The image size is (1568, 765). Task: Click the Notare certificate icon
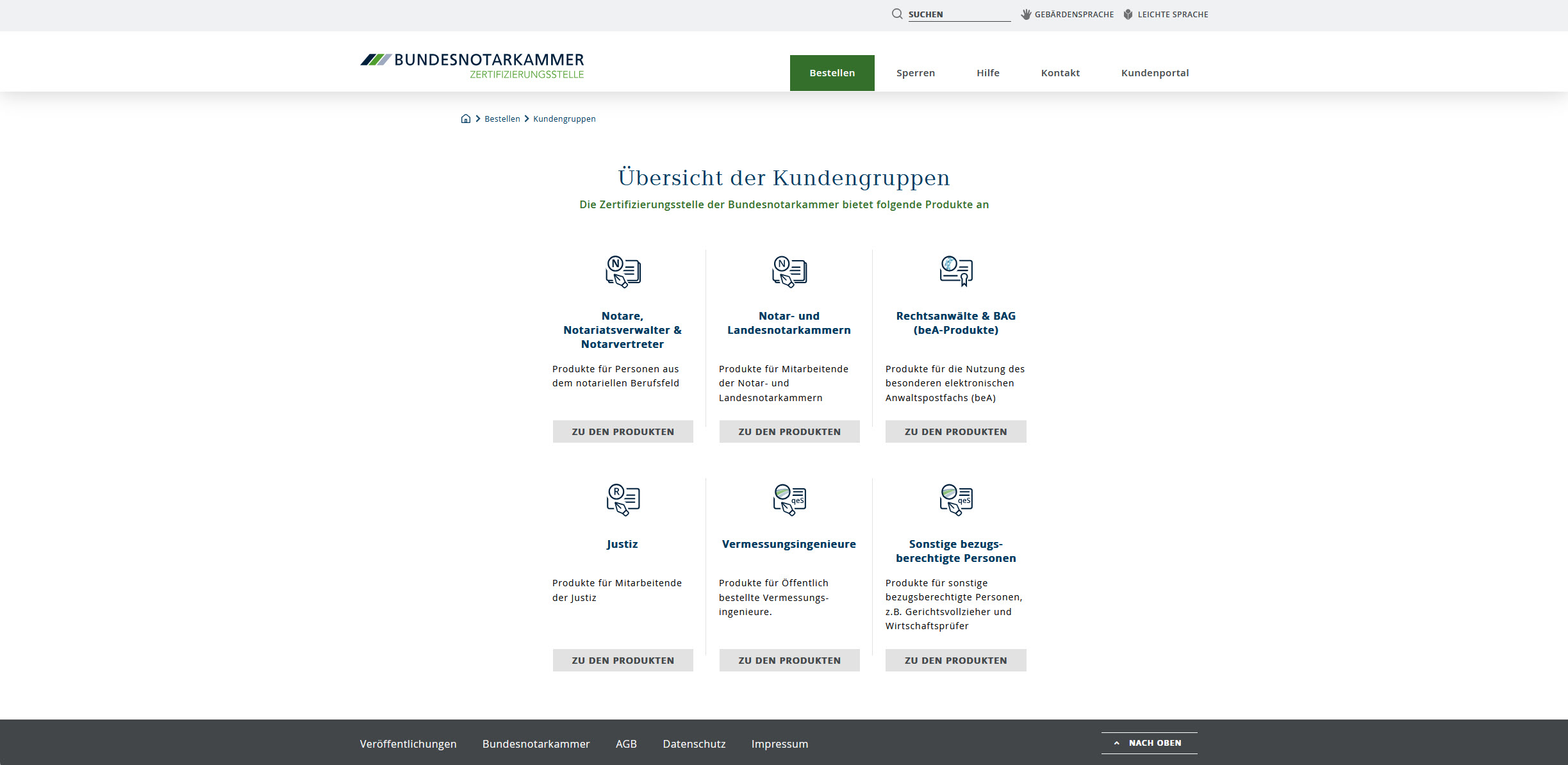click(623, 272)
